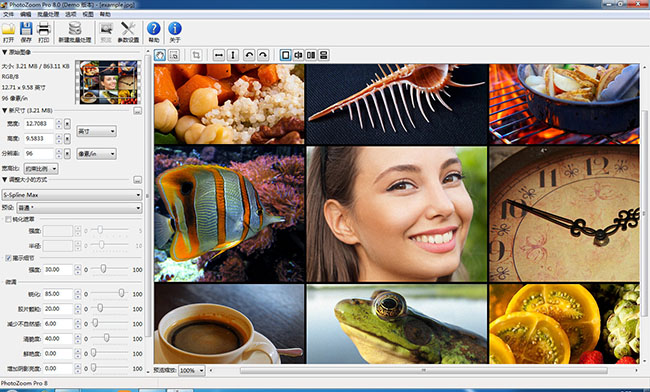Click the left panel vertical scrollbar

[148, 197]
